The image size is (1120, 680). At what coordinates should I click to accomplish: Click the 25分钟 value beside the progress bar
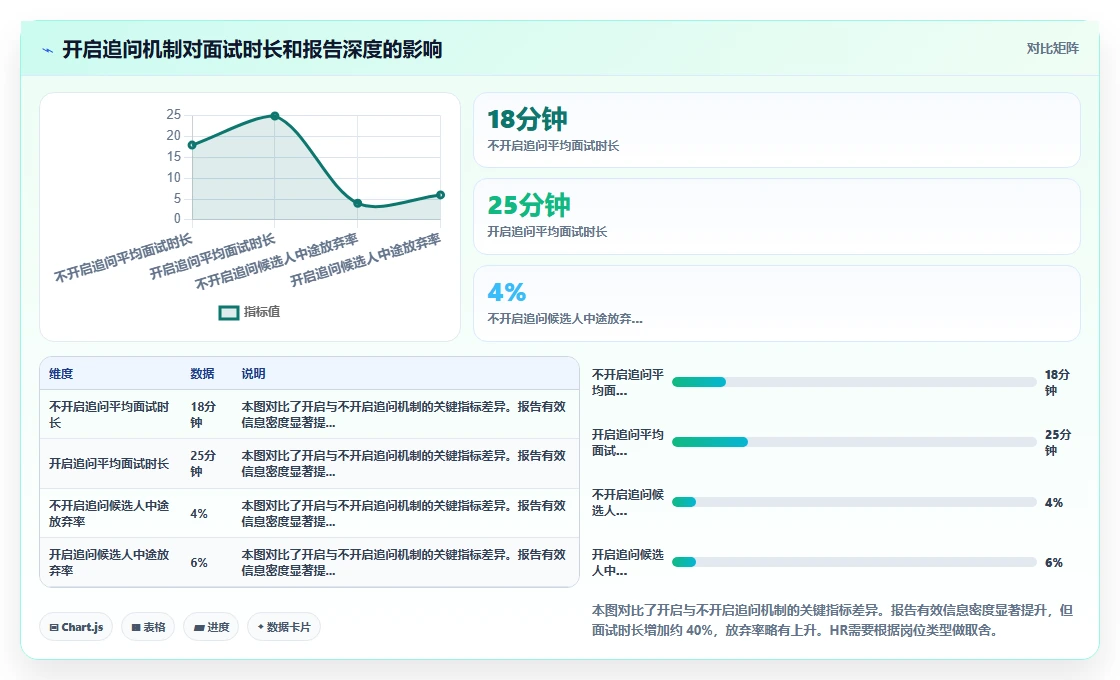[1058, 442]
